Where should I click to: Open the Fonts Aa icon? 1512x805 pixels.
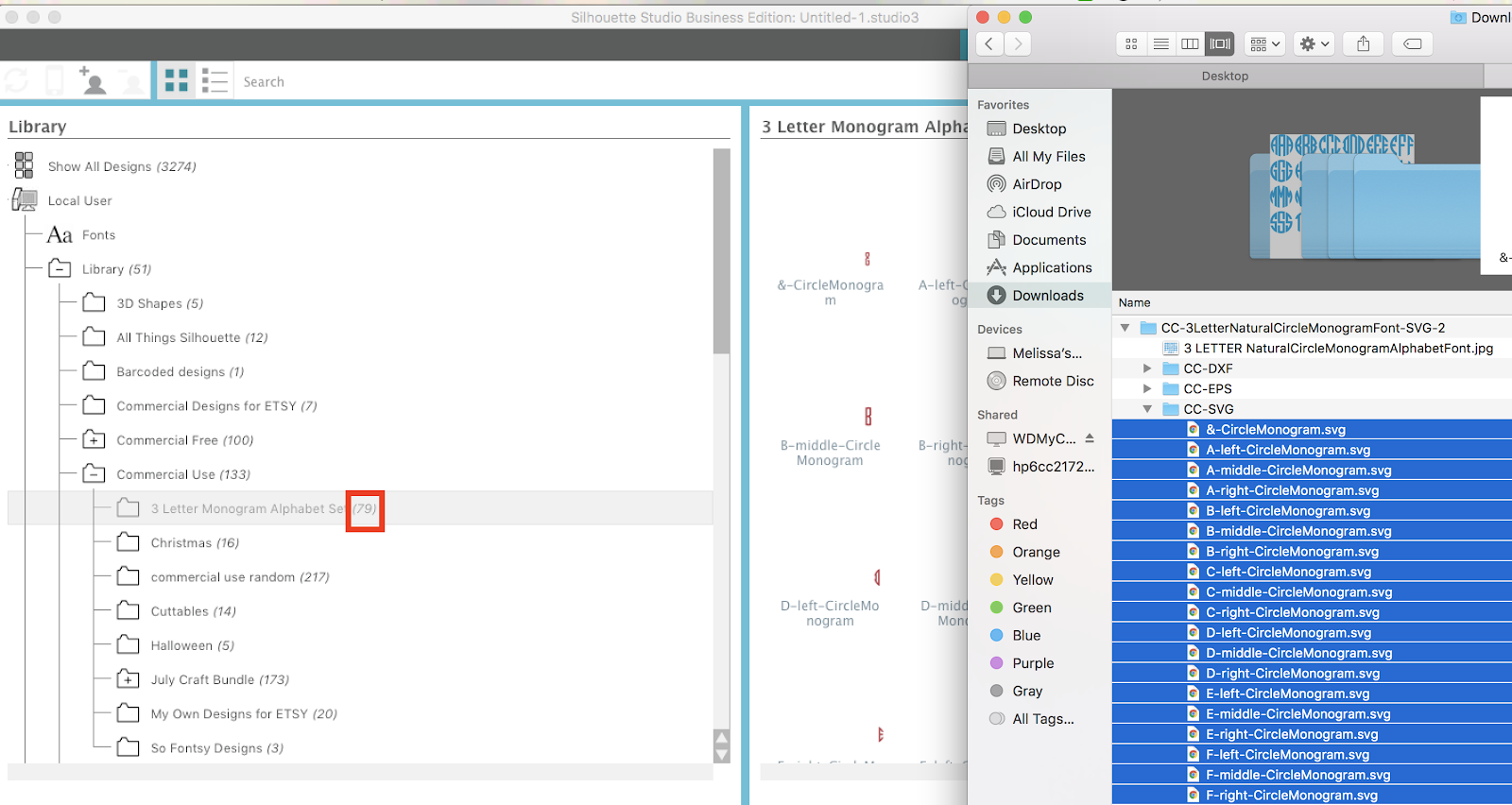60,234
